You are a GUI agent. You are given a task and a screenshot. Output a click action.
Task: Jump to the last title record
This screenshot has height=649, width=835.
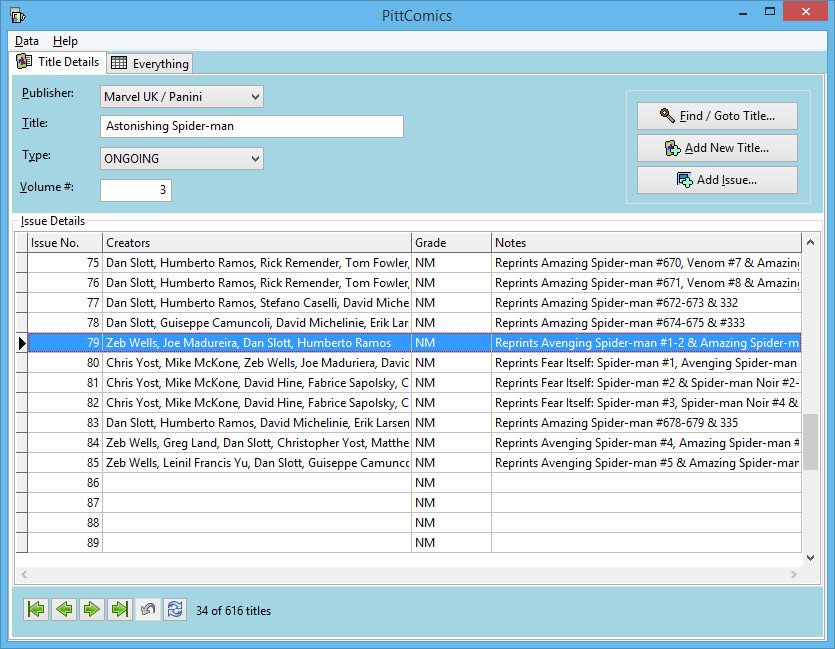(x=120, y=610)
